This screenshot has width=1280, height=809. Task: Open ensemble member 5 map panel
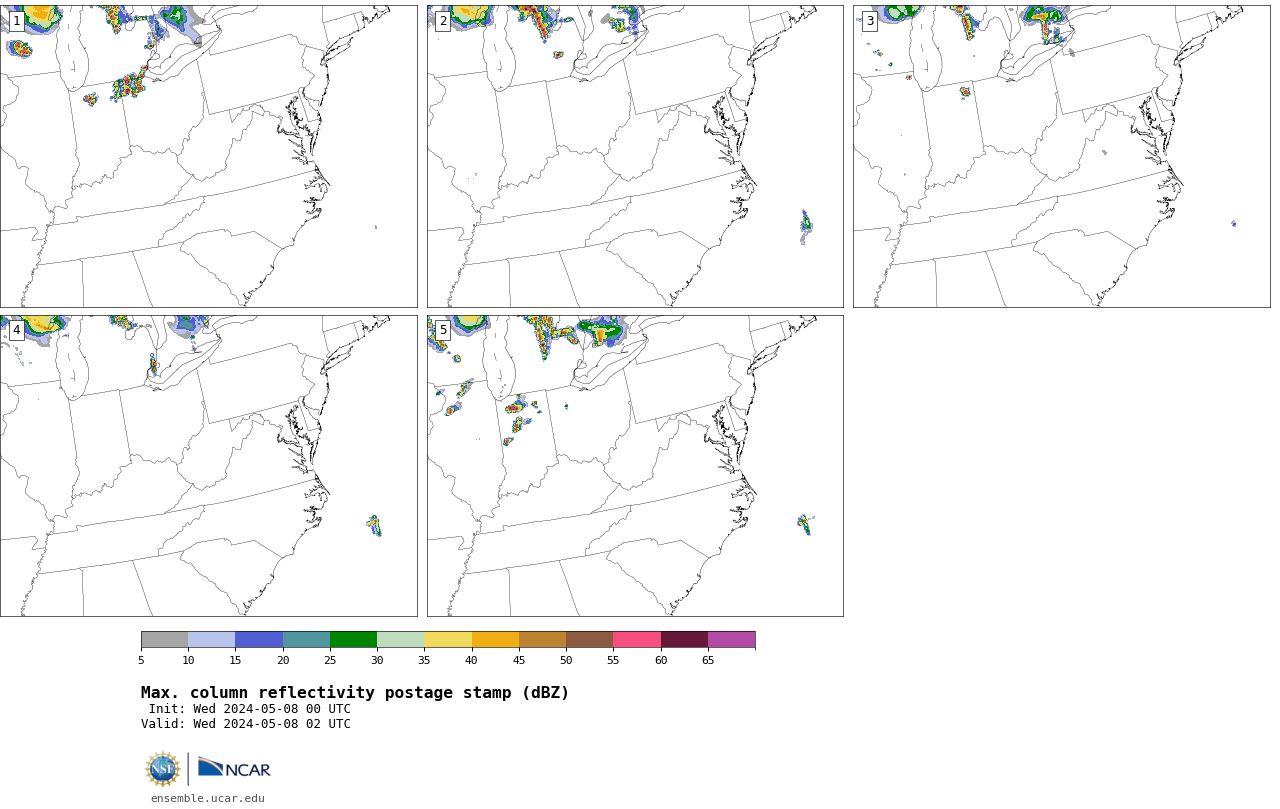[635, 466]
